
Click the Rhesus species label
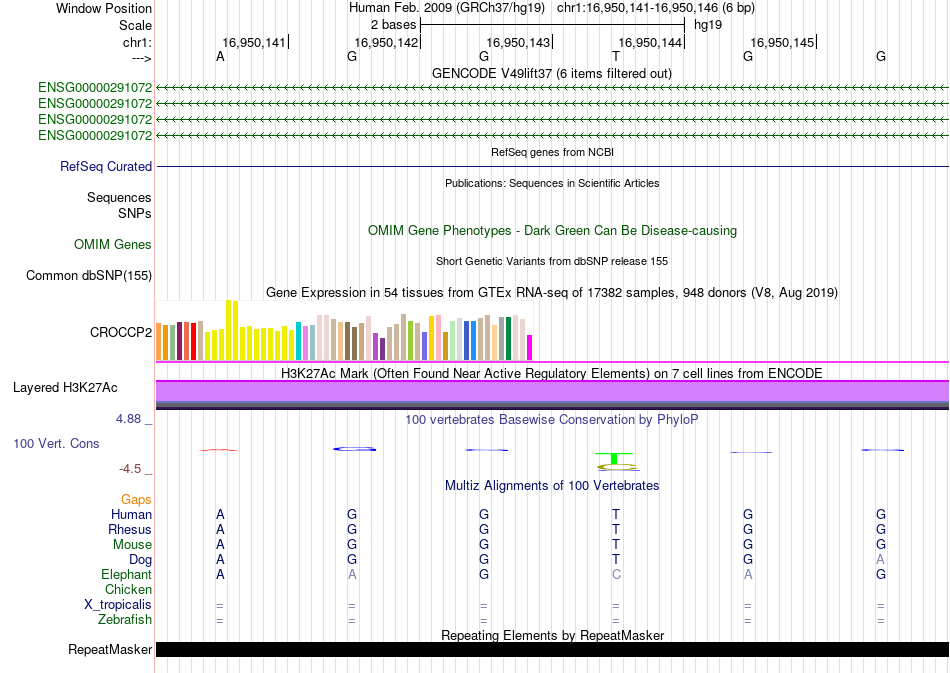tap(130, 529)
